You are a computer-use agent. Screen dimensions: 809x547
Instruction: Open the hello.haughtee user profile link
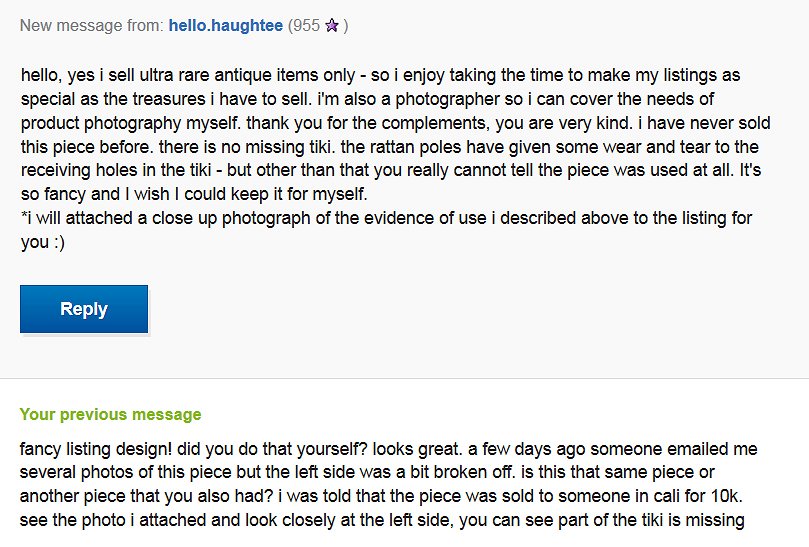coord(225,26)
